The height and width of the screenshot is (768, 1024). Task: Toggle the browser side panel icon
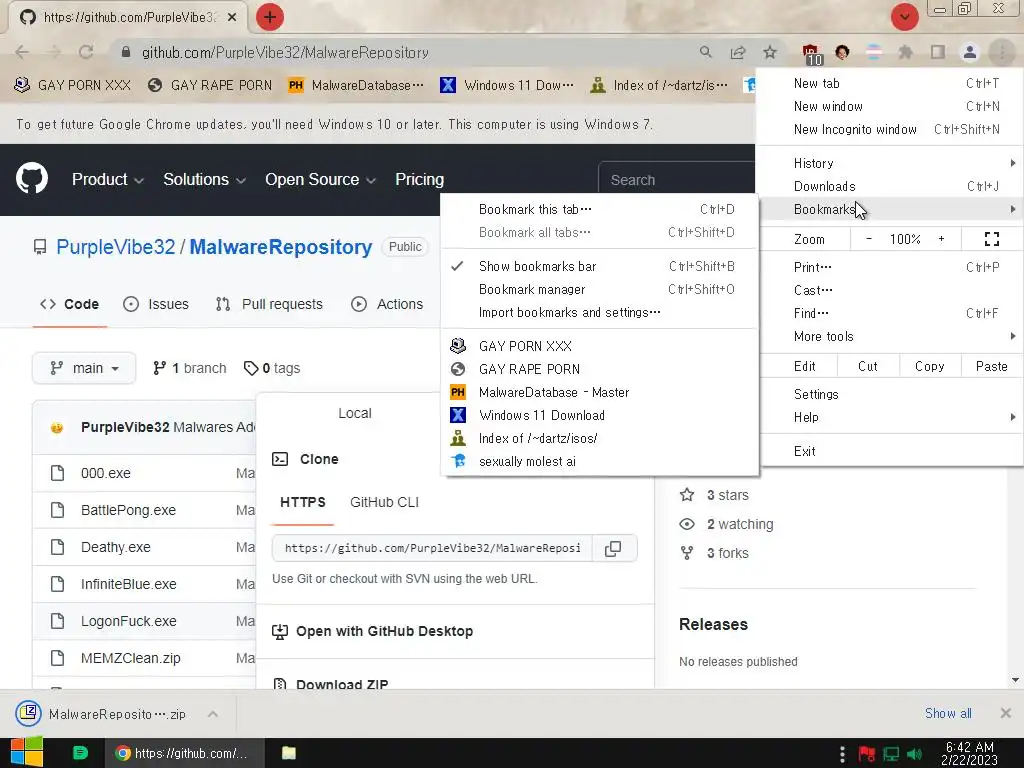938,52
